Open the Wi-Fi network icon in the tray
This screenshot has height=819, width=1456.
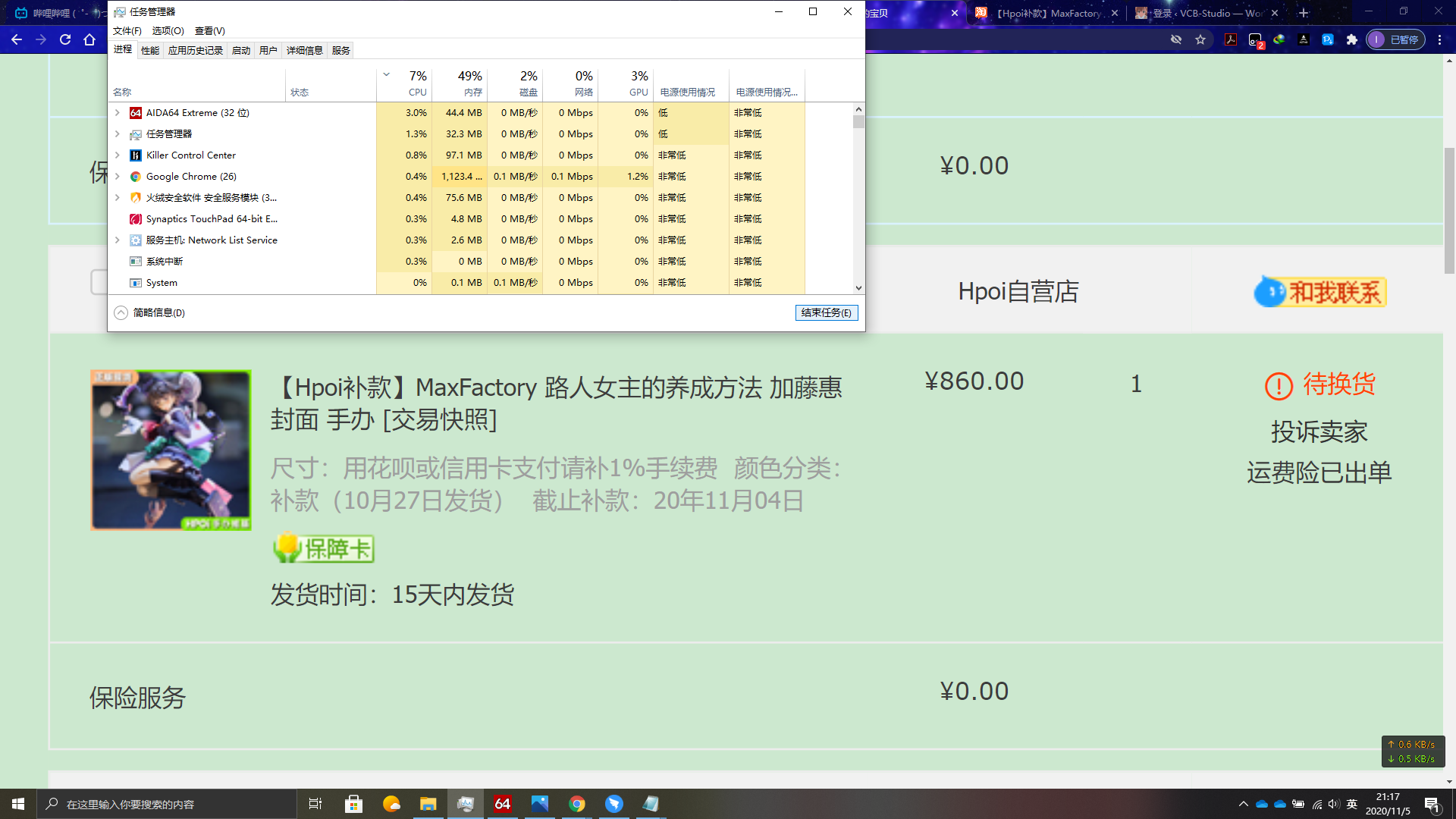pyautogui.click(x=1316, y=804)
